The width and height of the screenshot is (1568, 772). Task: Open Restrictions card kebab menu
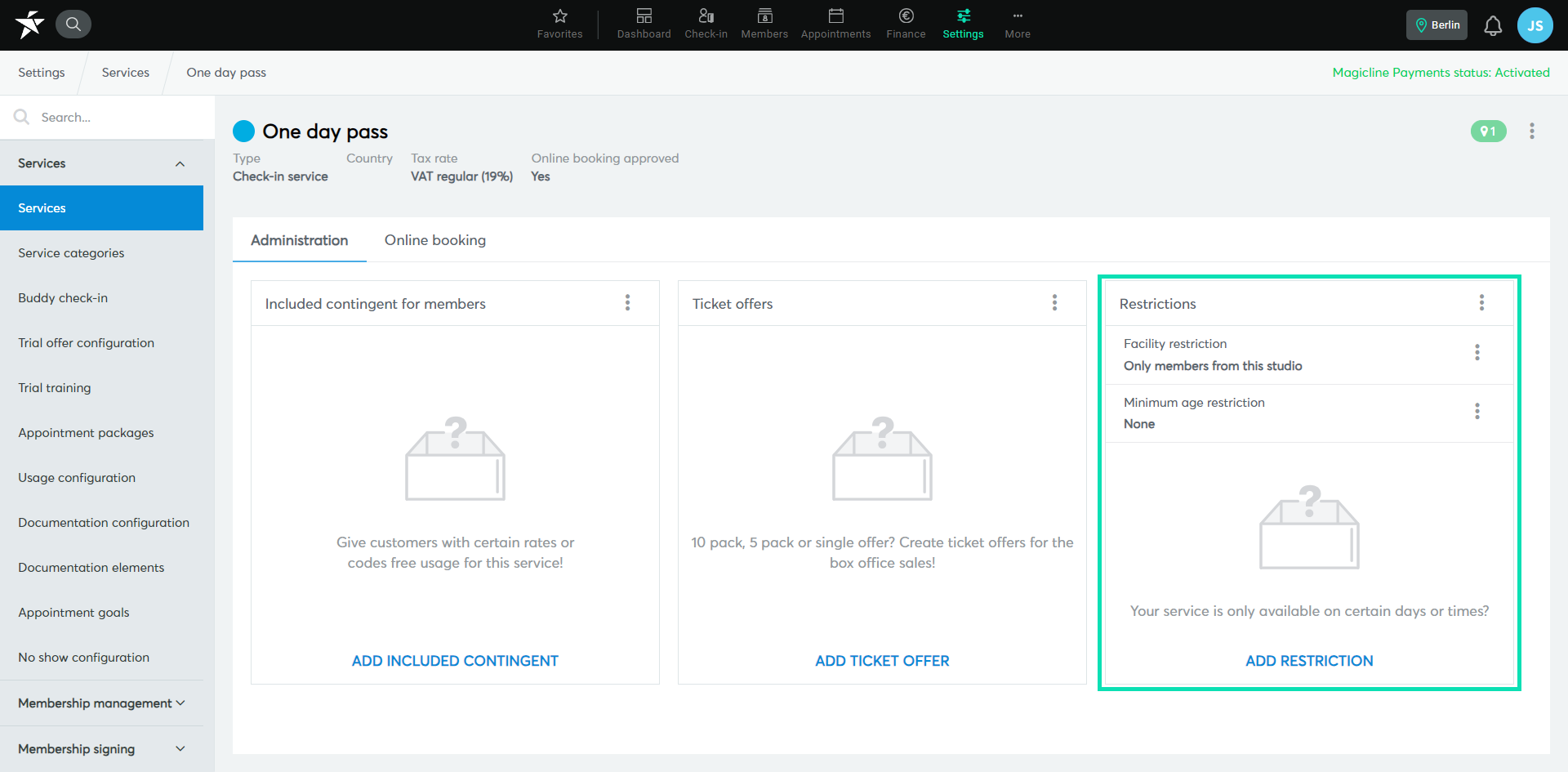pos(1481,303)
